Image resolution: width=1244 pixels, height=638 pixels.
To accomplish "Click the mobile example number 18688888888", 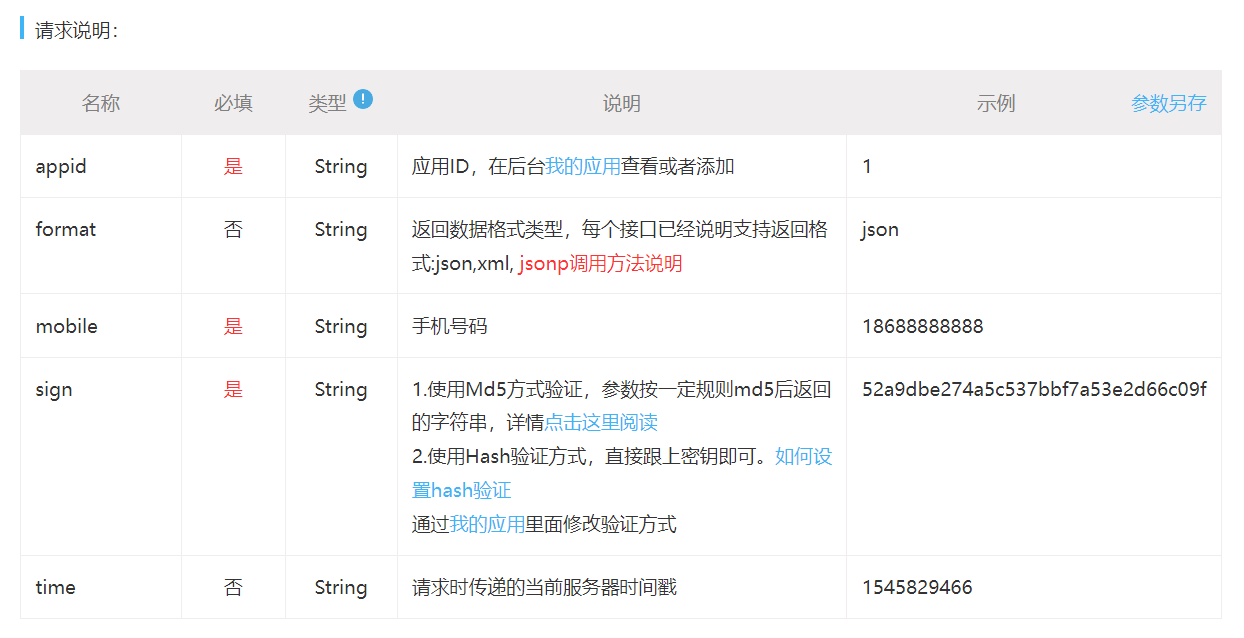I will click(922, 326).
